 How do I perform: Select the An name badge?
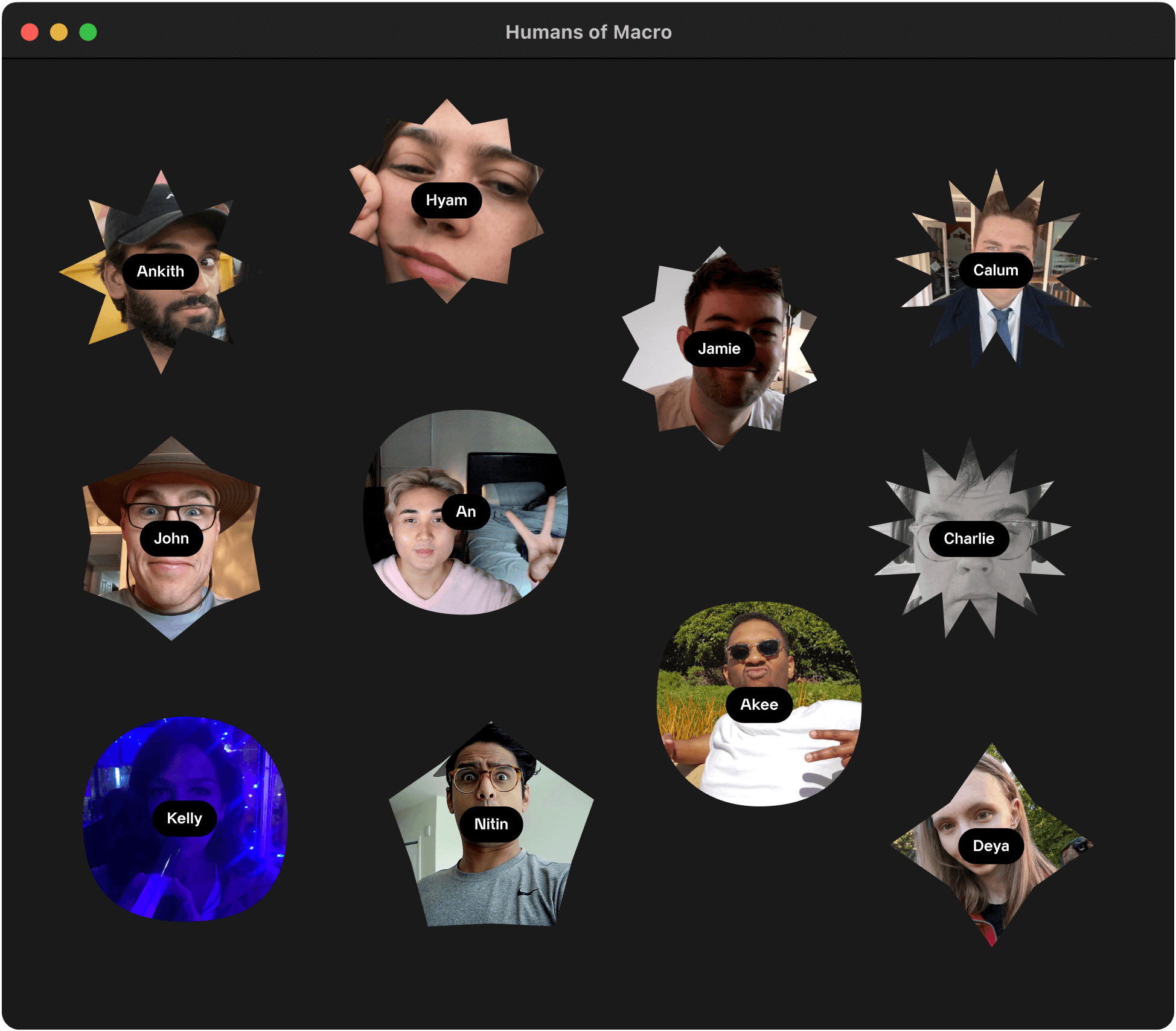465,512
